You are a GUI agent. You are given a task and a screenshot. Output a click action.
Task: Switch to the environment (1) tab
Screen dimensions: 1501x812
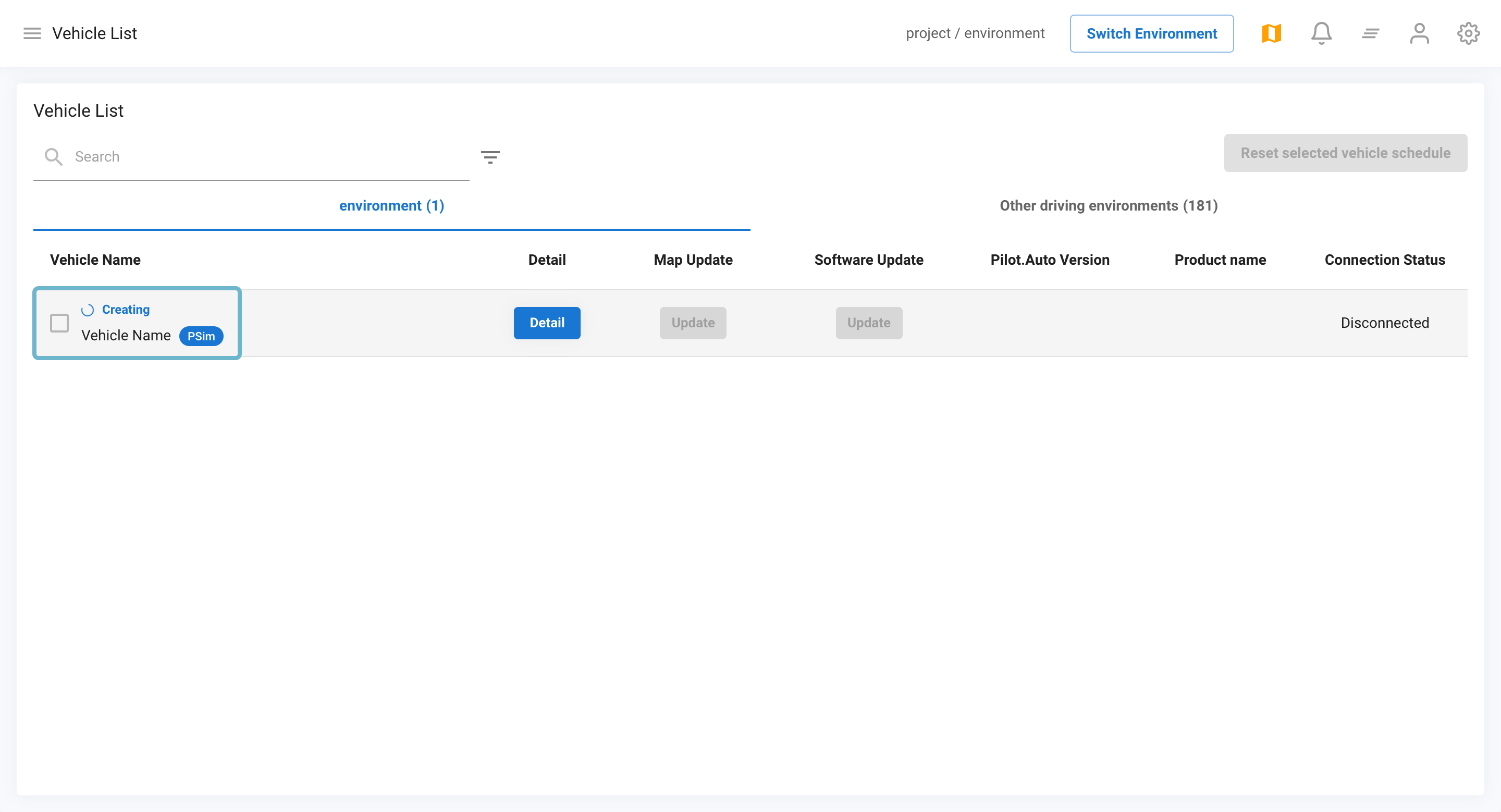pyautogui.click(x=391, y=206)
